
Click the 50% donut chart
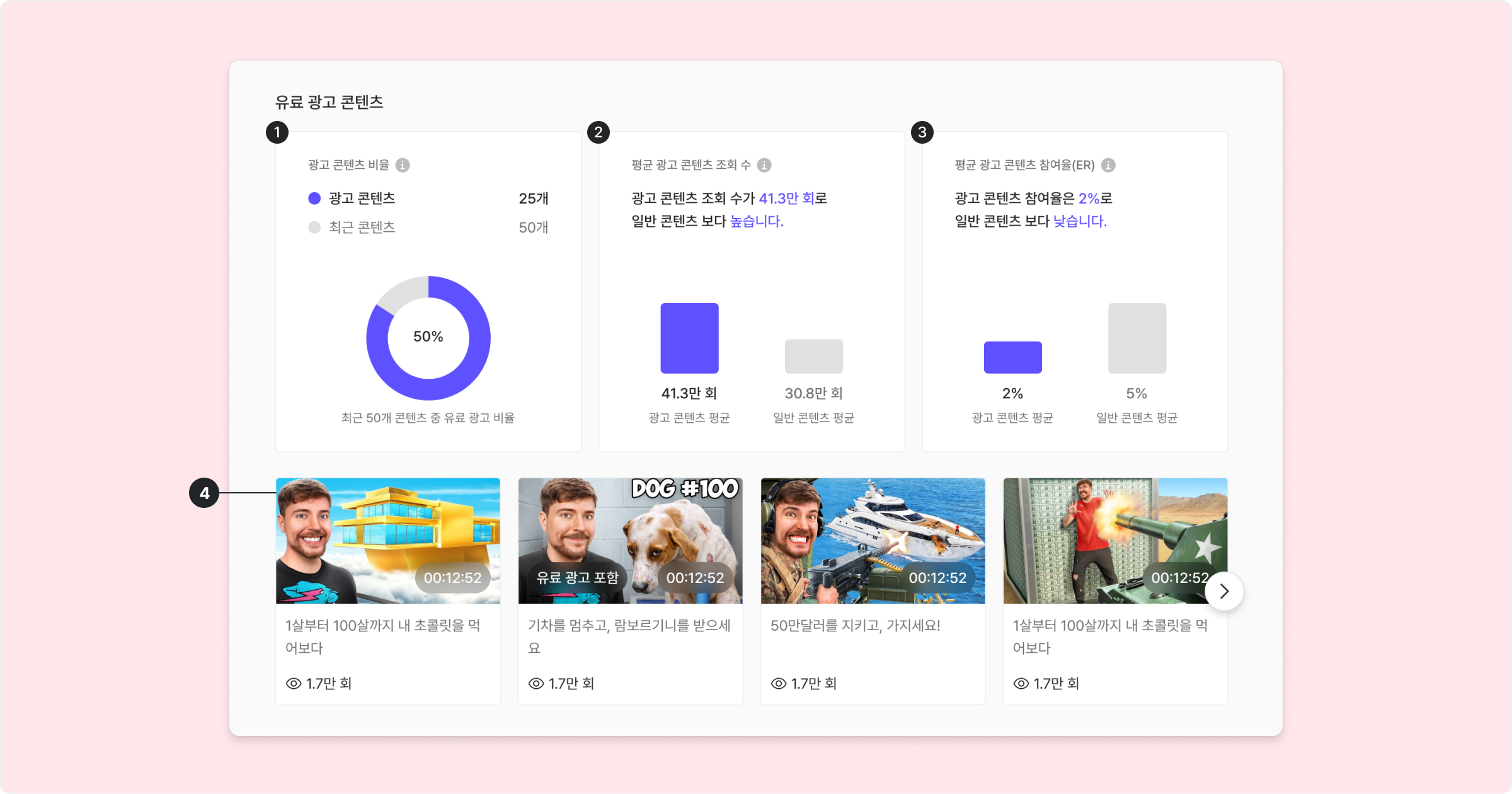(428, 338)
